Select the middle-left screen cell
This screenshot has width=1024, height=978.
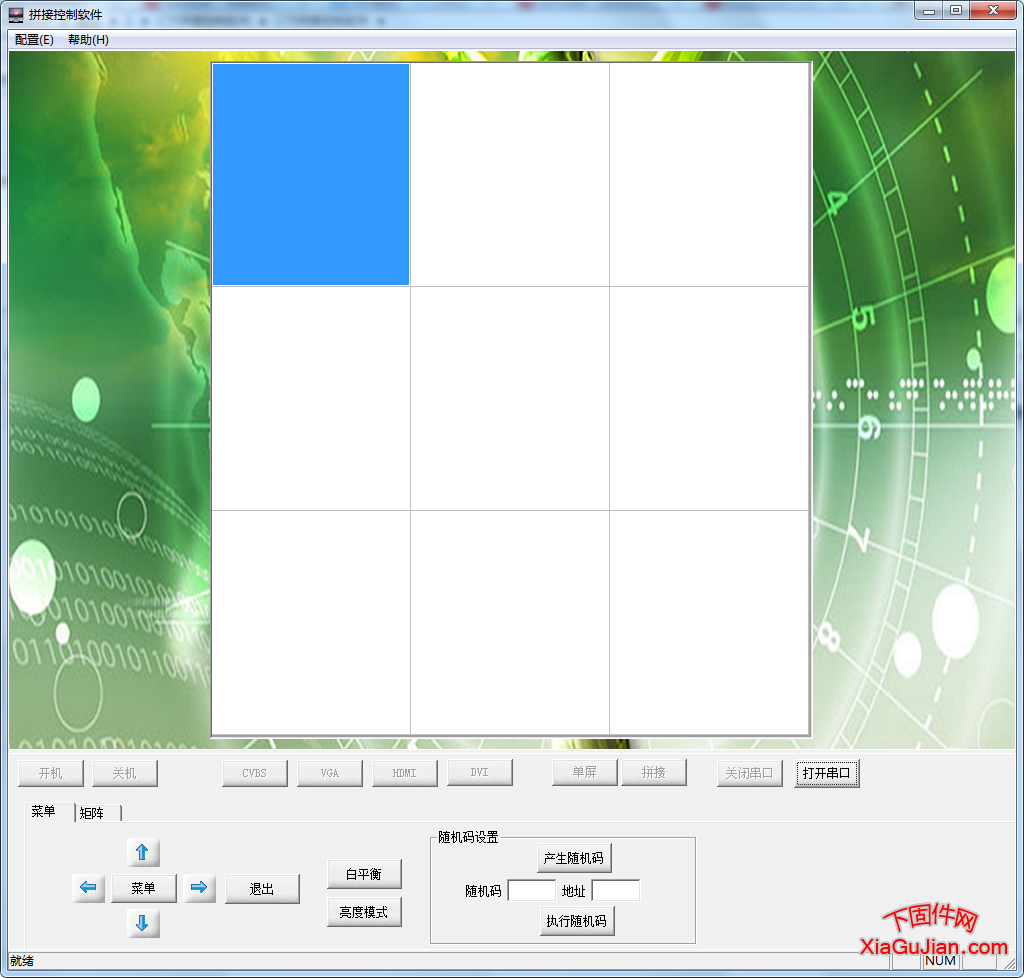311,398
